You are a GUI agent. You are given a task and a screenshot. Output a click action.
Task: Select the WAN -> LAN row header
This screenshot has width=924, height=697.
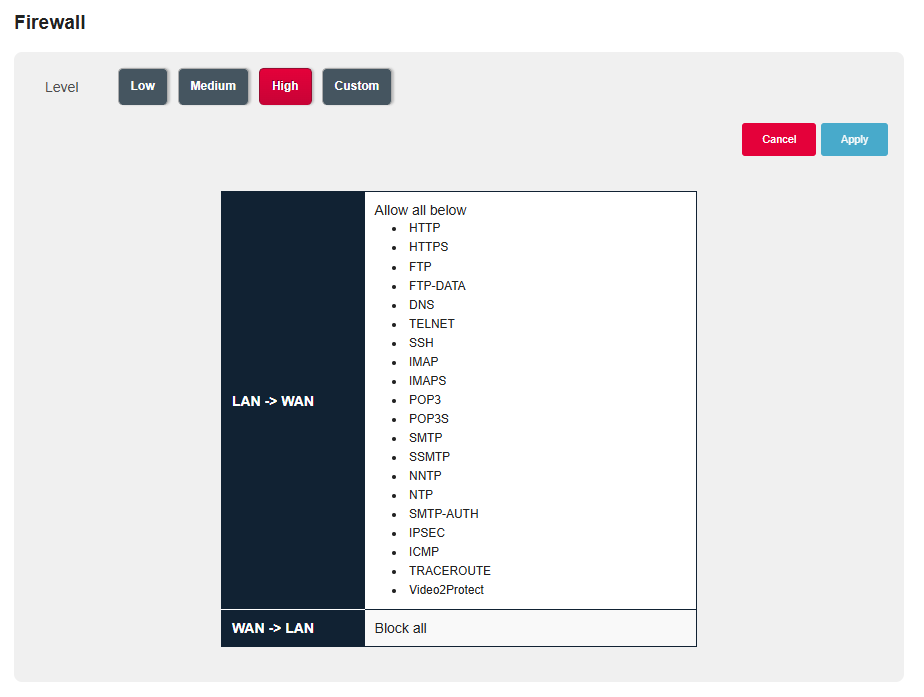(273, 628)
